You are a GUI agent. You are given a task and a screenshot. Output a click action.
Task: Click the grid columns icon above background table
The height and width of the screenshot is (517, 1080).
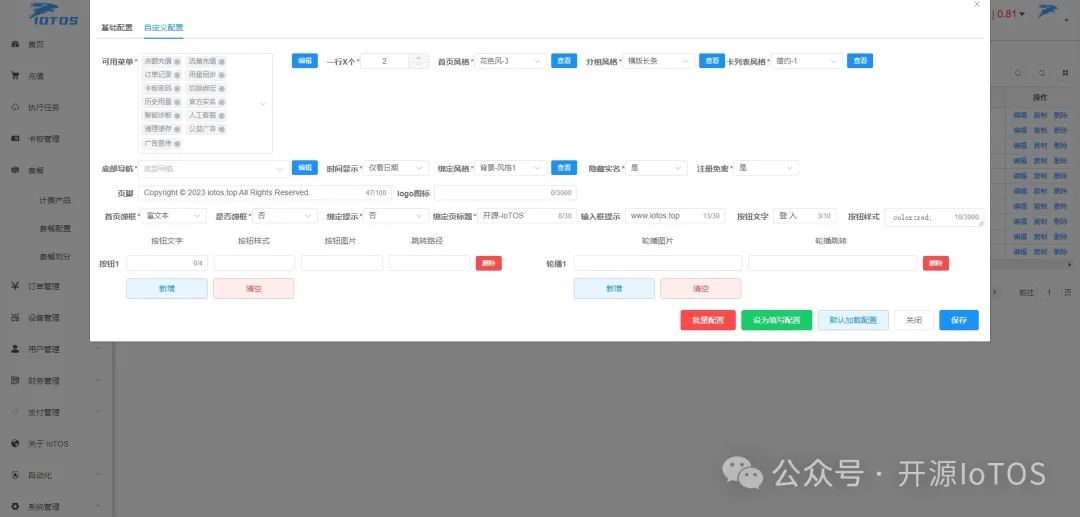1065,72
